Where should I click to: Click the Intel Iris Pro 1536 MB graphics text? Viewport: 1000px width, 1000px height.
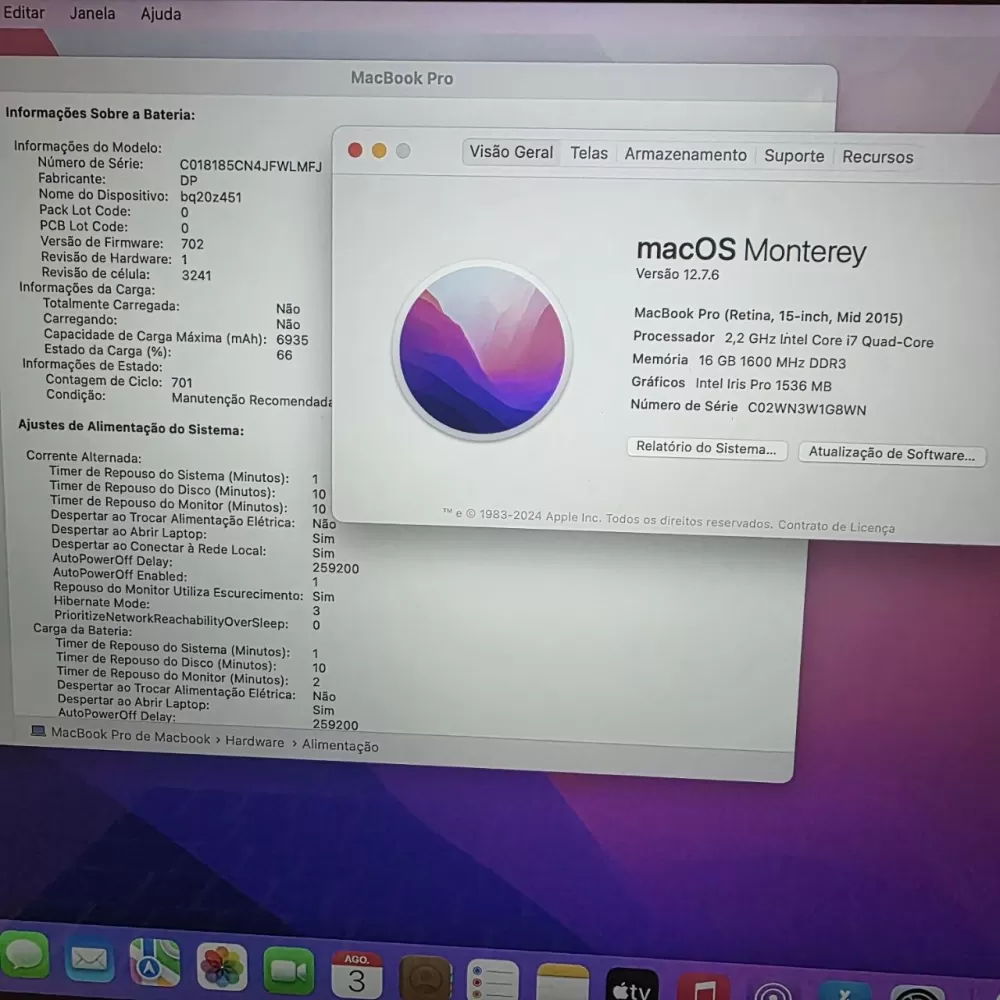763,385
